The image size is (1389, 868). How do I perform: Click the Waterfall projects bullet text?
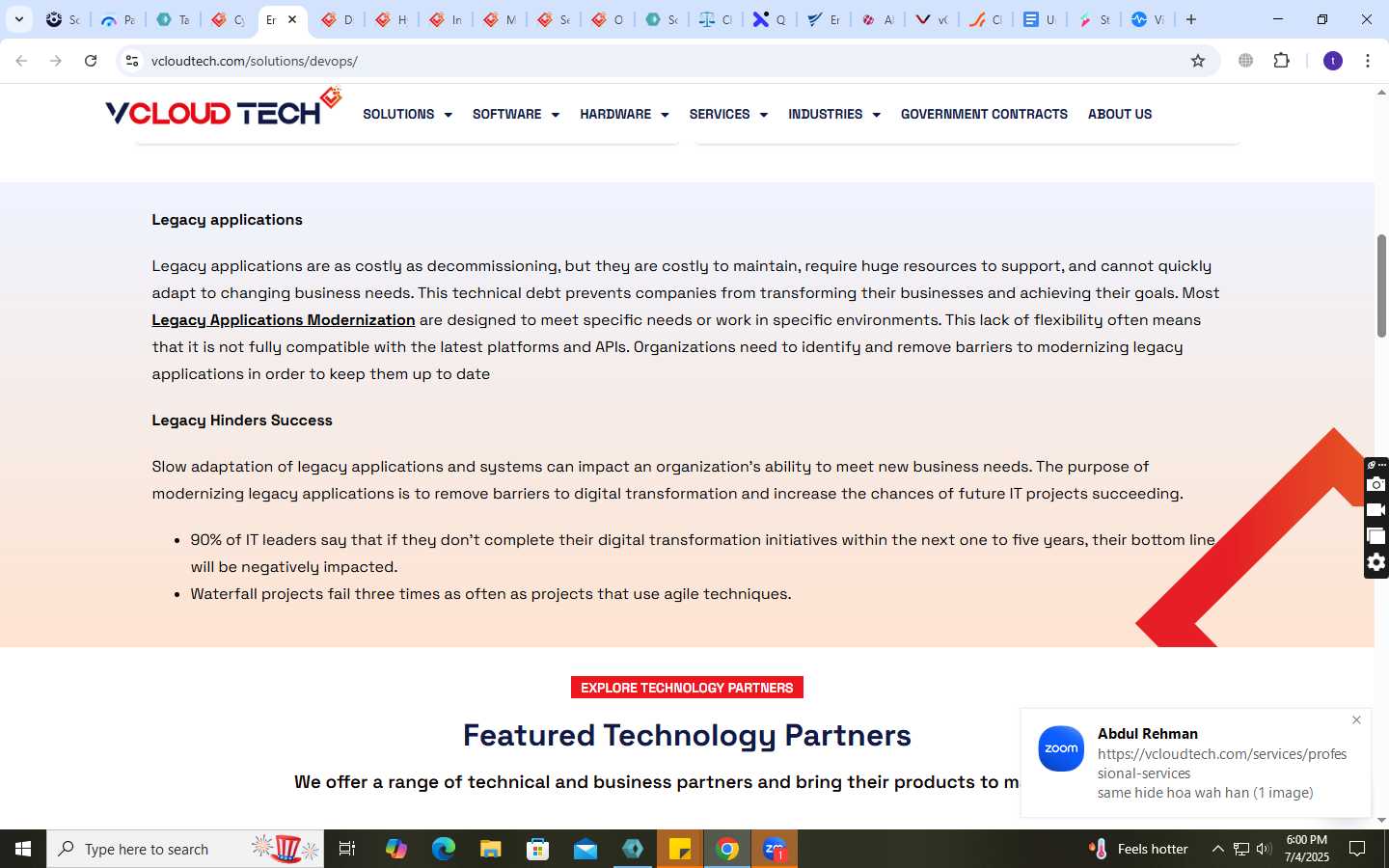[491, 594]
